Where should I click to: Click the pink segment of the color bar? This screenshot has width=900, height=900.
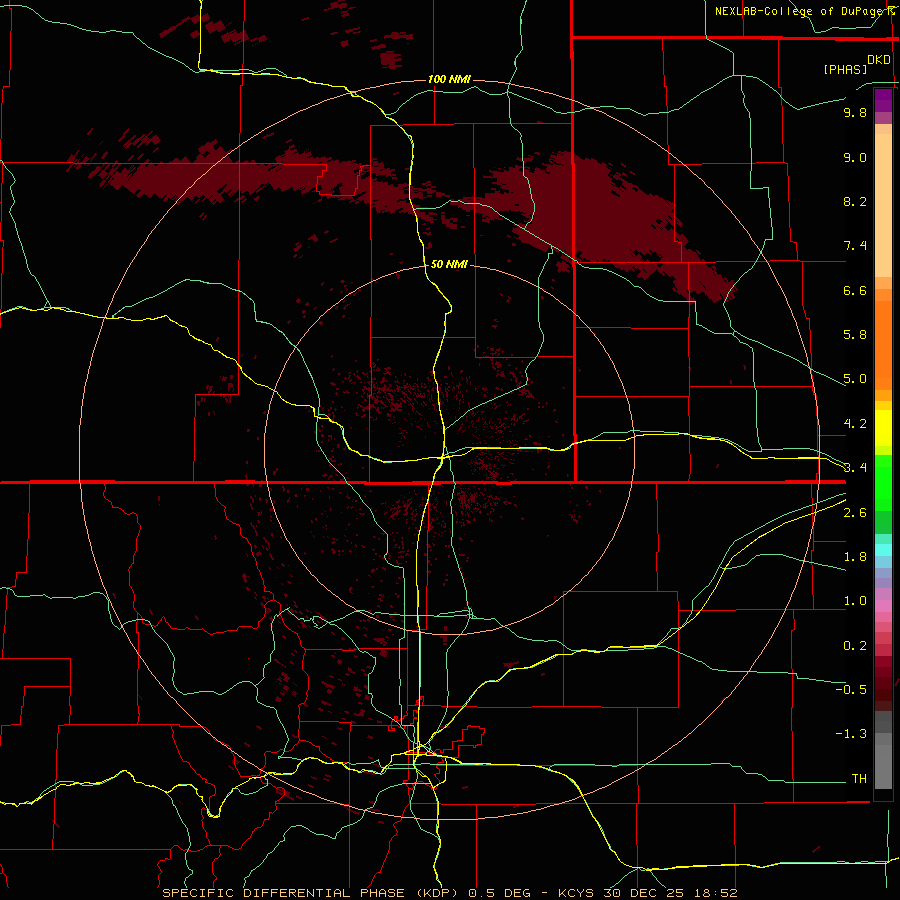click(883, 606)
